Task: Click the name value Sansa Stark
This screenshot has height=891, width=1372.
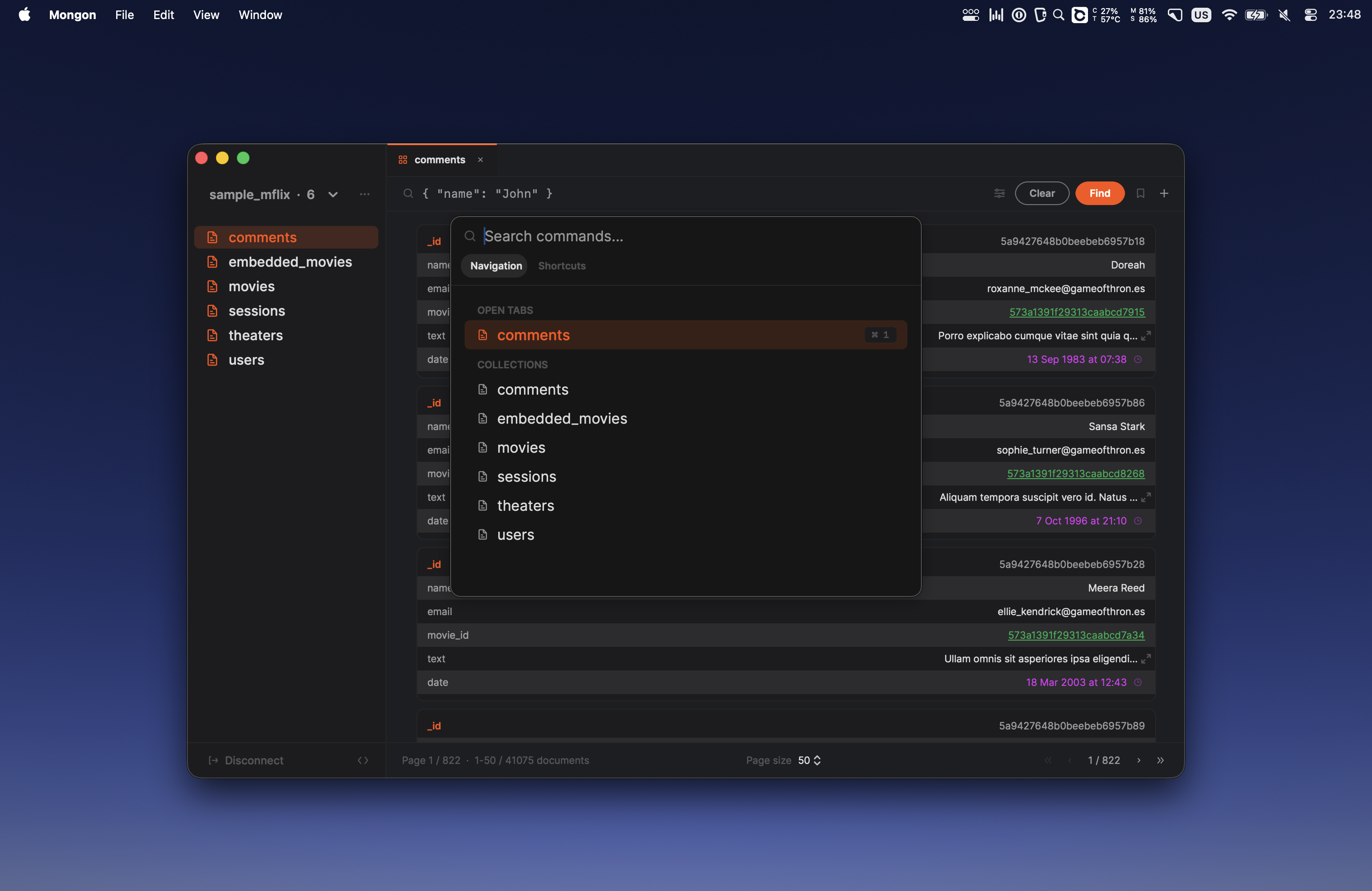Action: tap(1117, 426)
